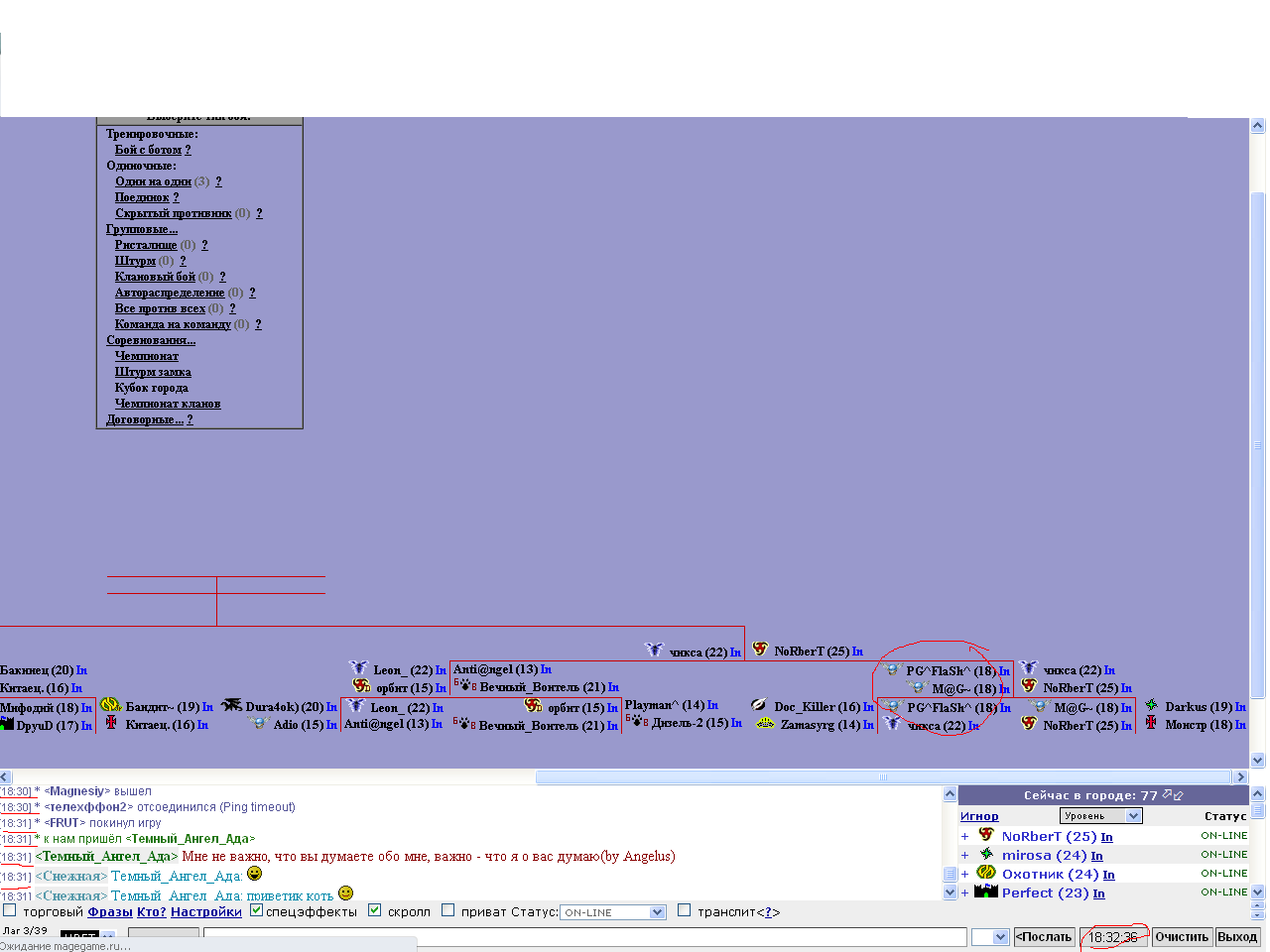Click the battle area horizontal scrollbar thumb
Image resolution: width=1270 pixels, height=952 pixels.
[883, 777]
